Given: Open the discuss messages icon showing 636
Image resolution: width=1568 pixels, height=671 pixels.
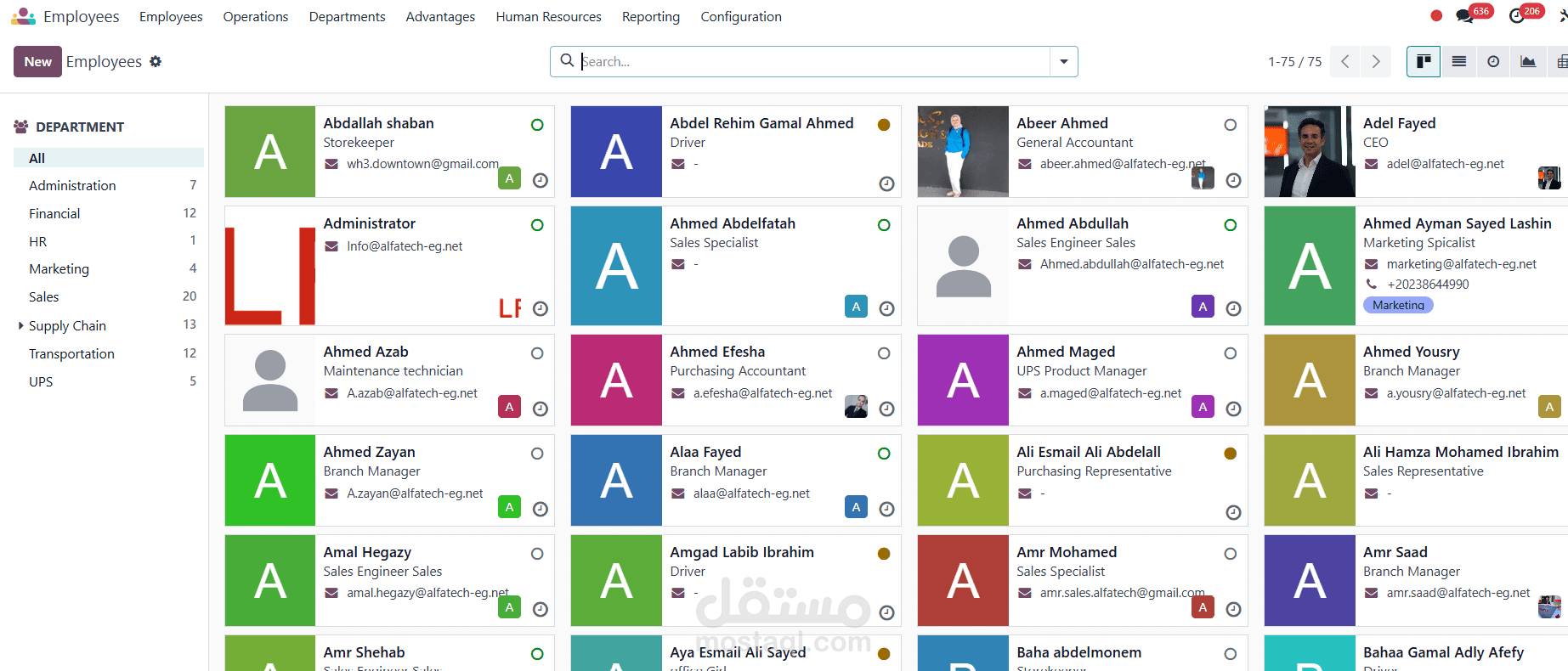Looking at the screenshot, I should (1464, 16).
